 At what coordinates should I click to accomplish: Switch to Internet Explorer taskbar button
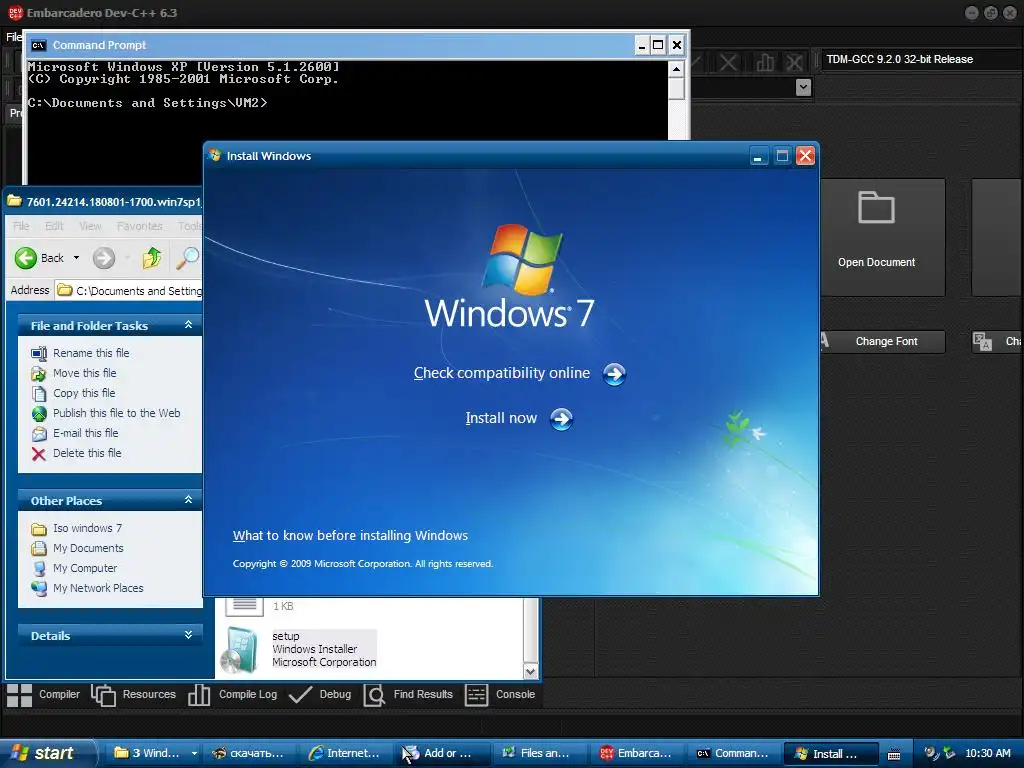click(344, 754)
